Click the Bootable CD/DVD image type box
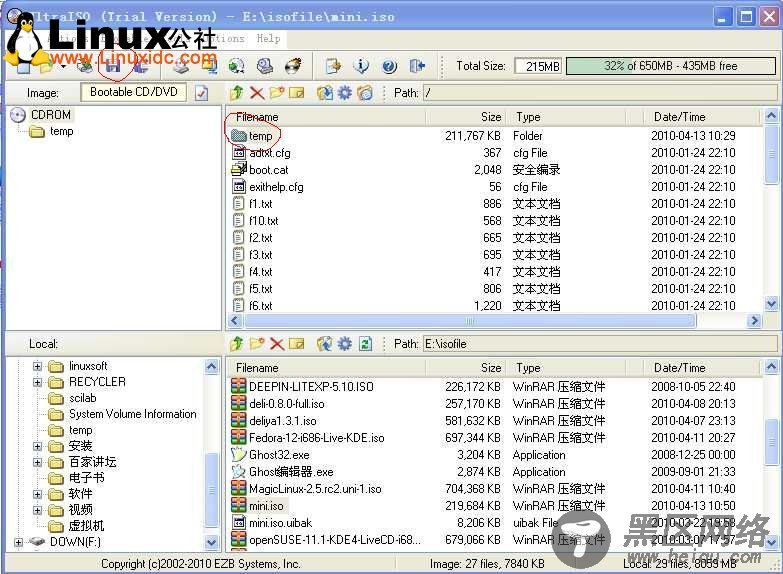The width and height of the screenshot is (783, 574). tap(133, 92)
